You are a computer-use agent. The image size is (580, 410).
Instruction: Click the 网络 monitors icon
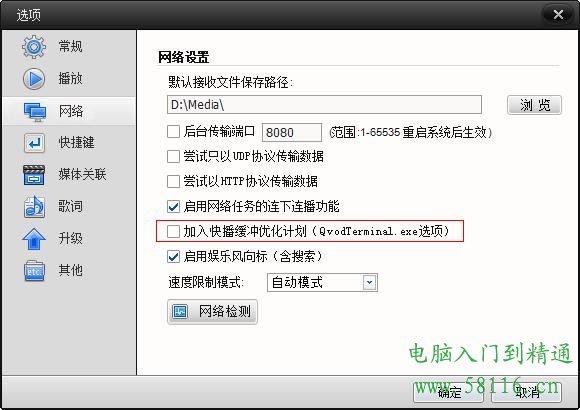[35, 111]
